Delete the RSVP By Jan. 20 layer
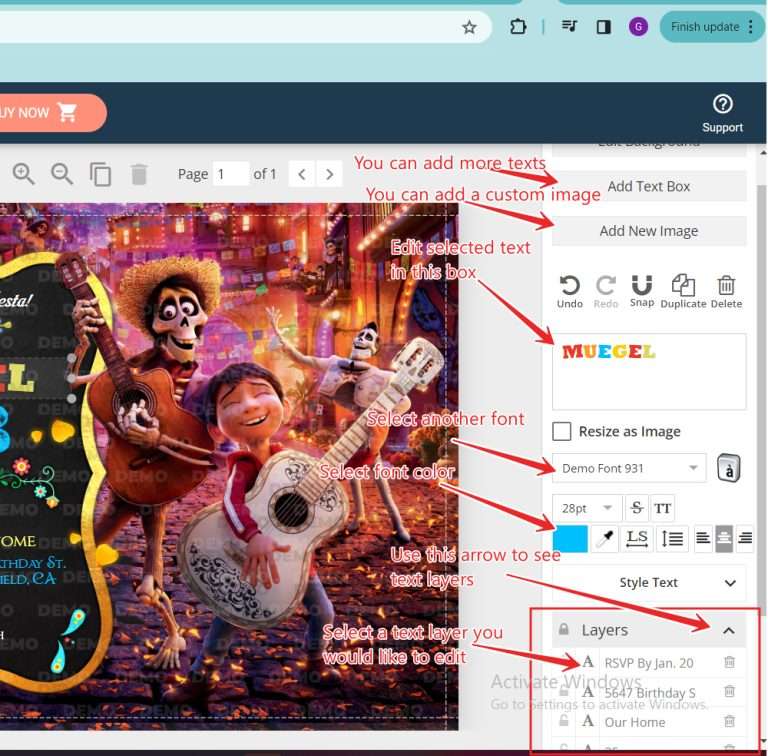This screenshot has width=768, height=756. pos(729,662)
